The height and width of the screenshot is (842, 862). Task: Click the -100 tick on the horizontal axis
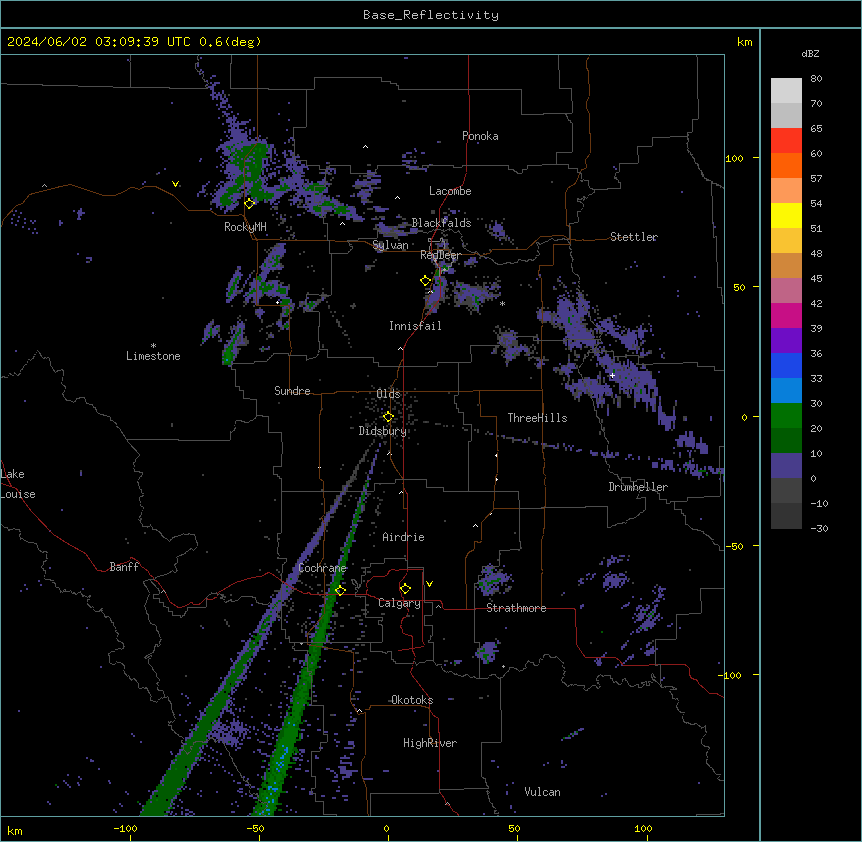[x=126, y=828]
